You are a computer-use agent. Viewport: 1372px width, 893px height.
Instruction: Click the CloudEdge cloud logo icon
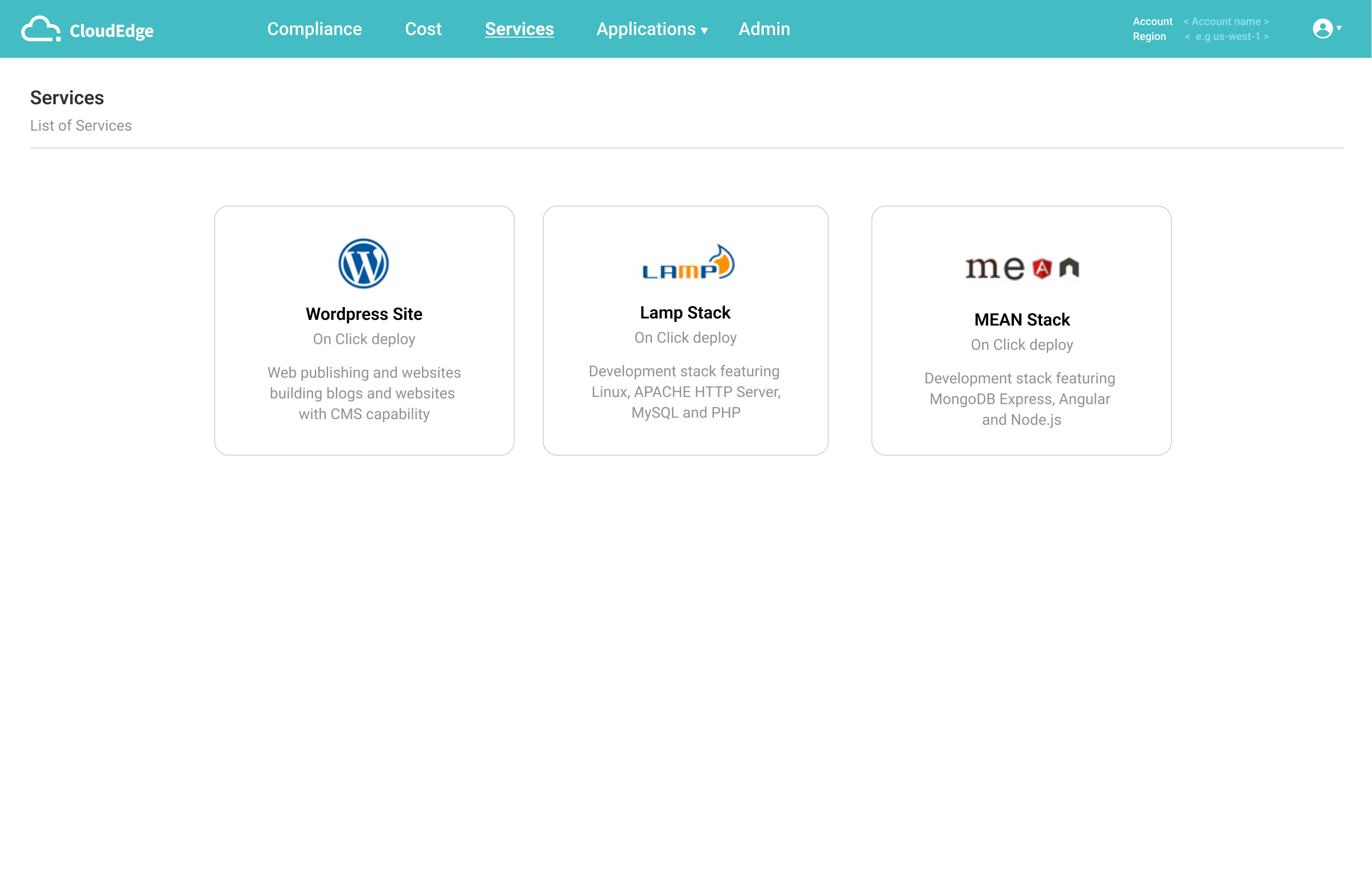click(x=40, y=29)
